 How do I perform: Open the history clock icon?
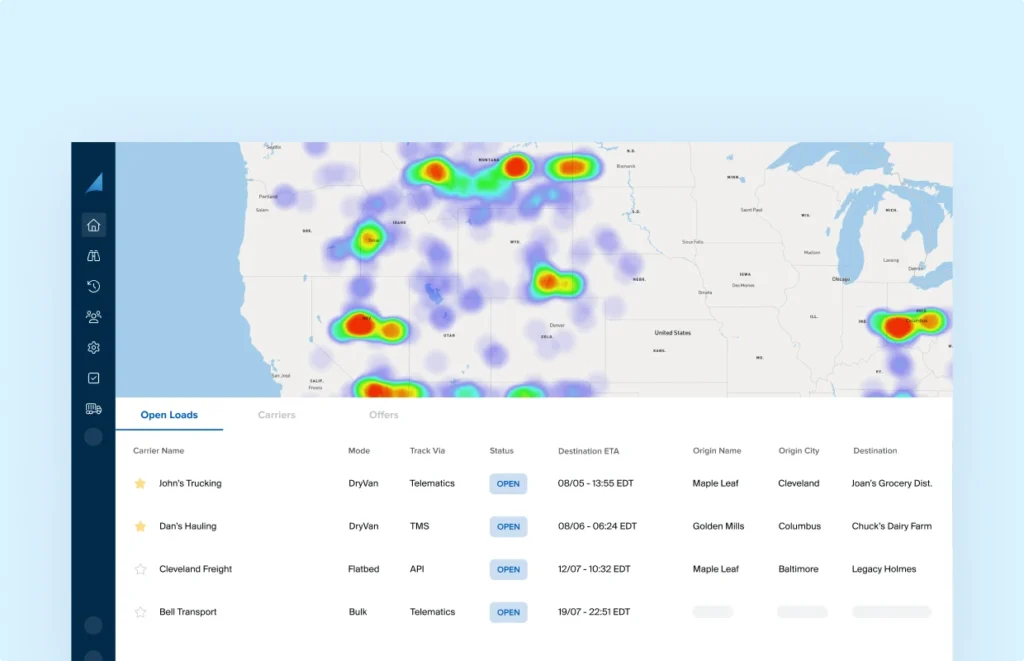point(93,286)
